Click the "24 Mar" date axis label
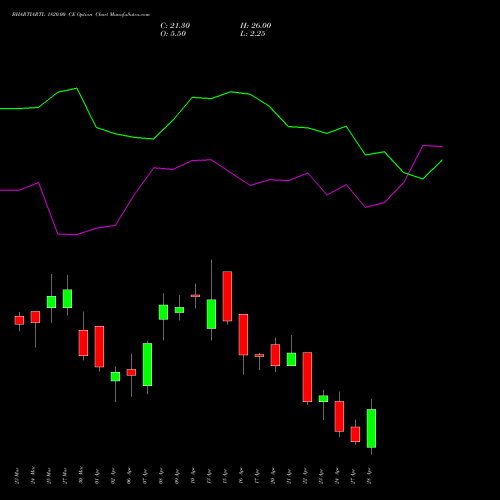 tap(33, 476)
